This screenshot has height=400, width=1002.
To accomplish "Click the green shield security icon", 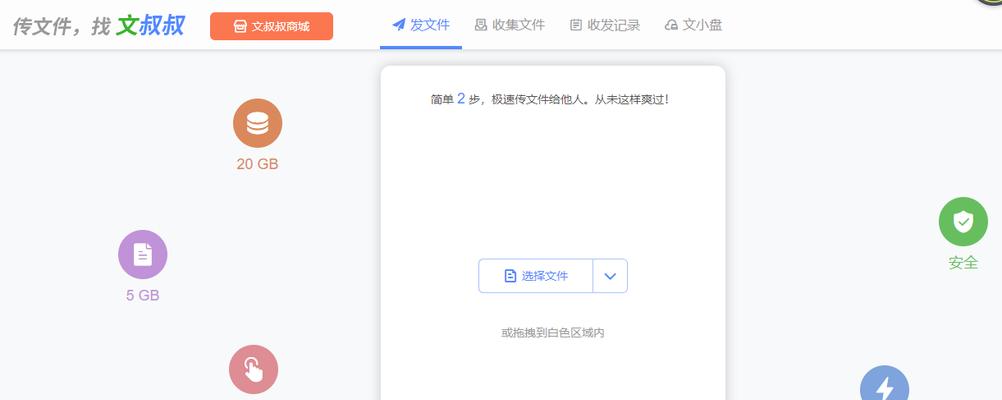I will click(962, 222).
